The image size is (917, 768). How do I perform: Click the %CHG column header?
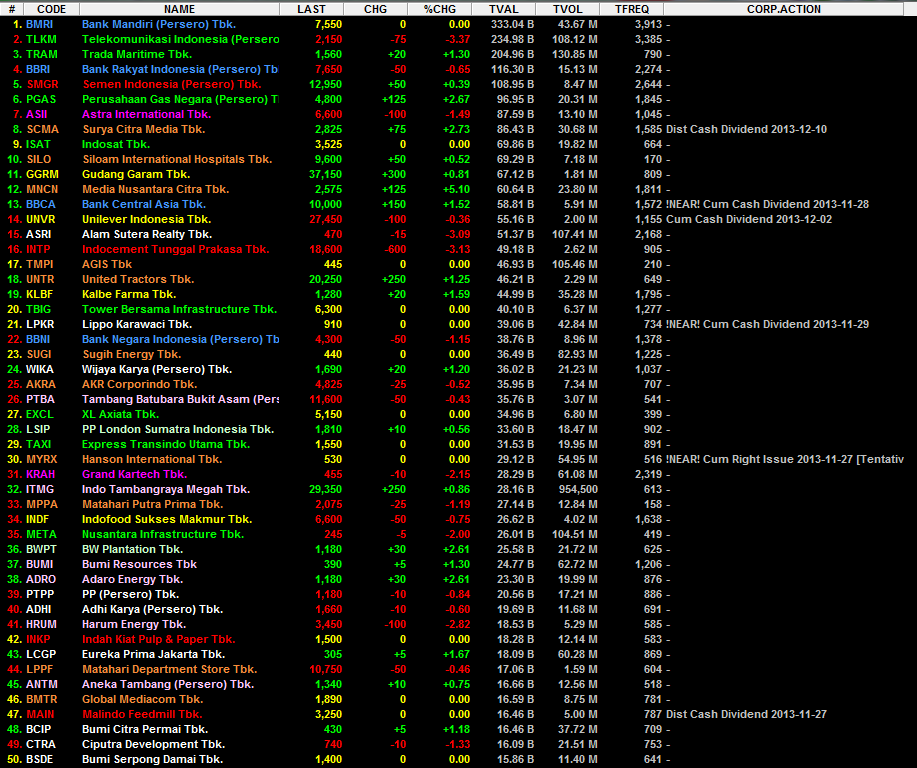point(439,9)
